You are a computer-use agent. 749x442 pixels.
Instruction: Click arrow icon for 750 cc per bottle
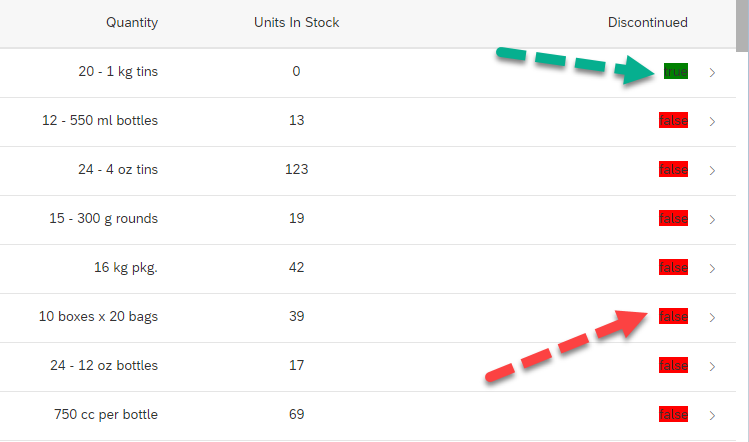point(712,415)
